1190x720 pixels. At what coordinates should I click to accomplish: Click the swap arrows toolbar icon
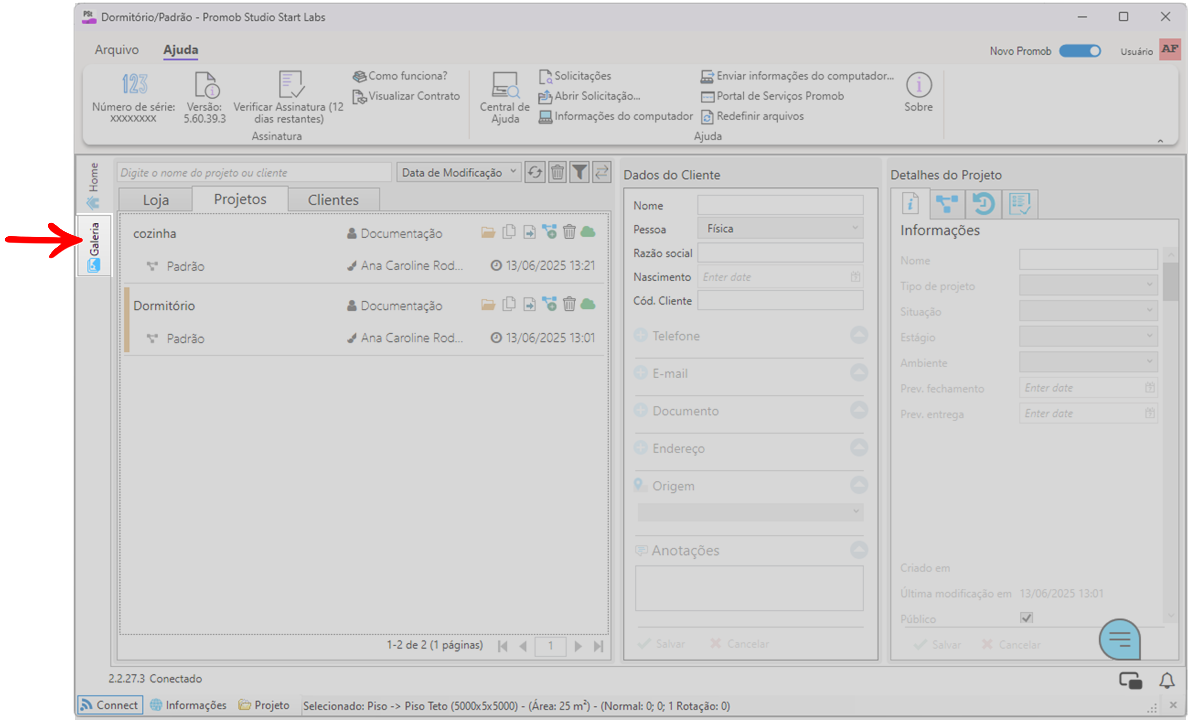coord(602,172)
